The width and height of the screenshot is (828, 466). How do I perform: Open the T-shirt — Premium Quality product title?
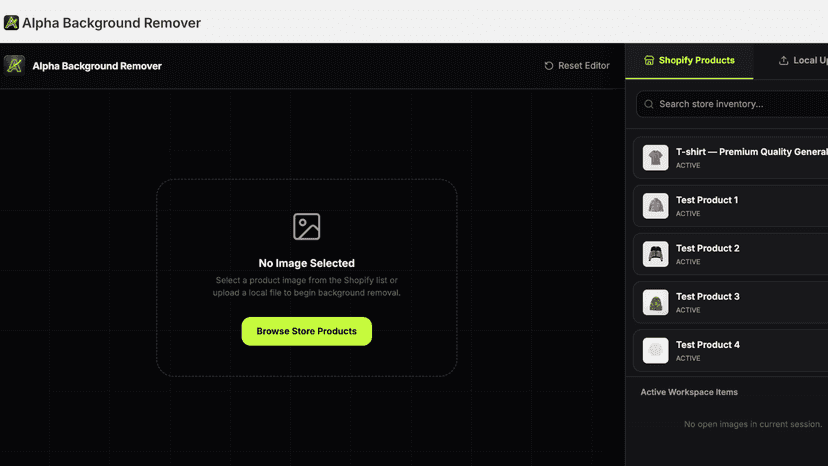pyautogui.click(x=752, y=152)
